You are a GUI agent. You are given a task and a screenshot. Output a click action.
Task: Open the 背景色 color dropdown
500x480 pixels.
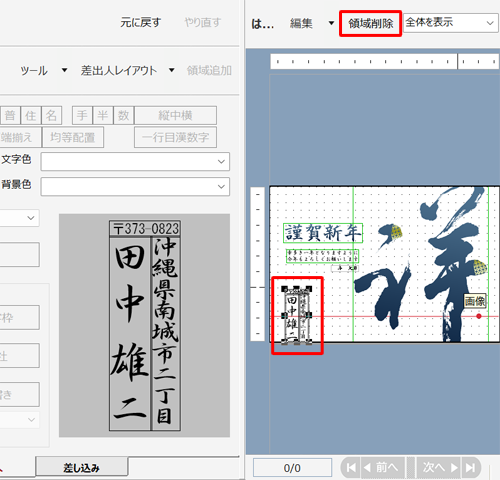tap(135, 186)
